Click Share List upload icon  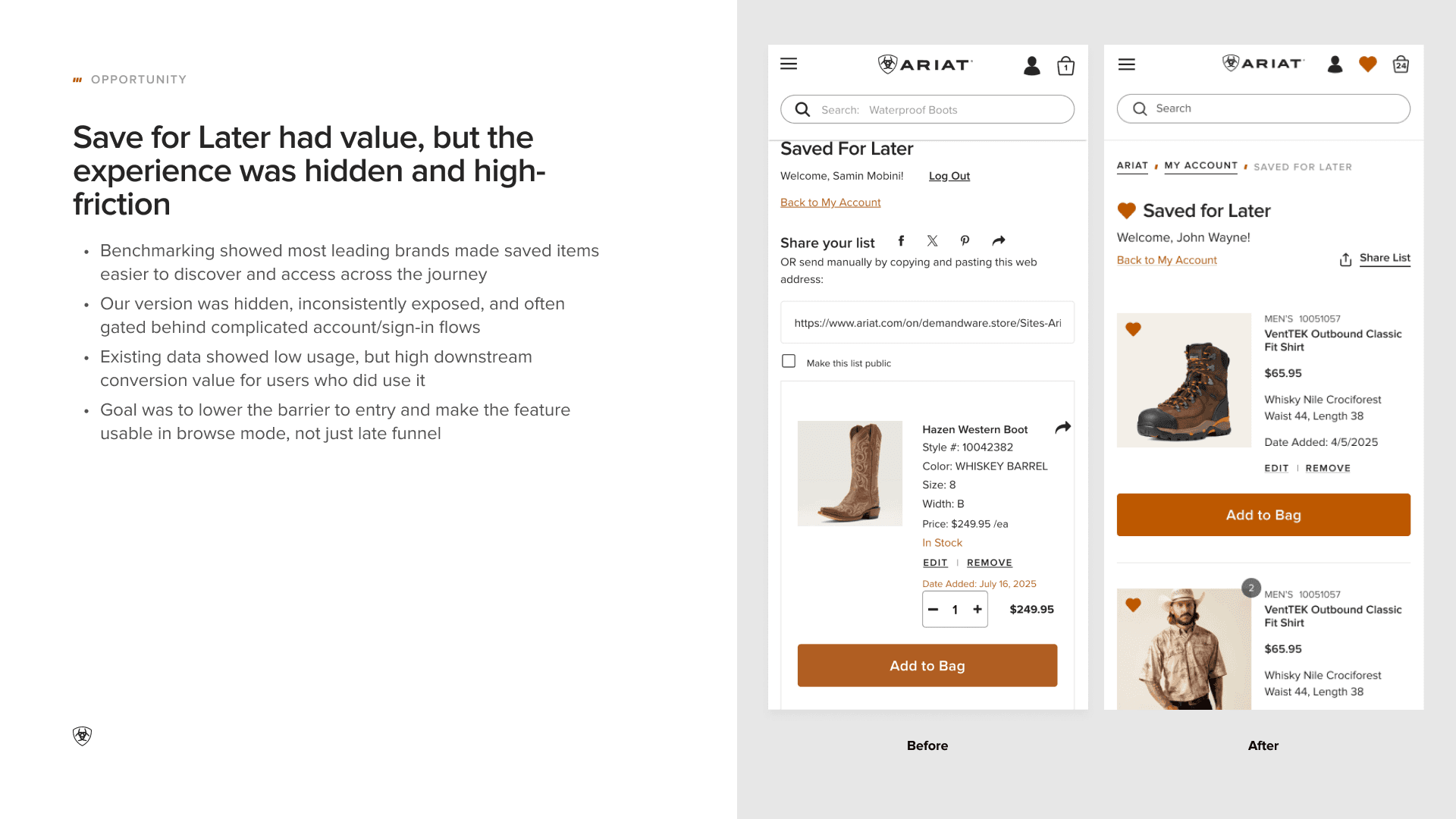tap(1345, 259)
